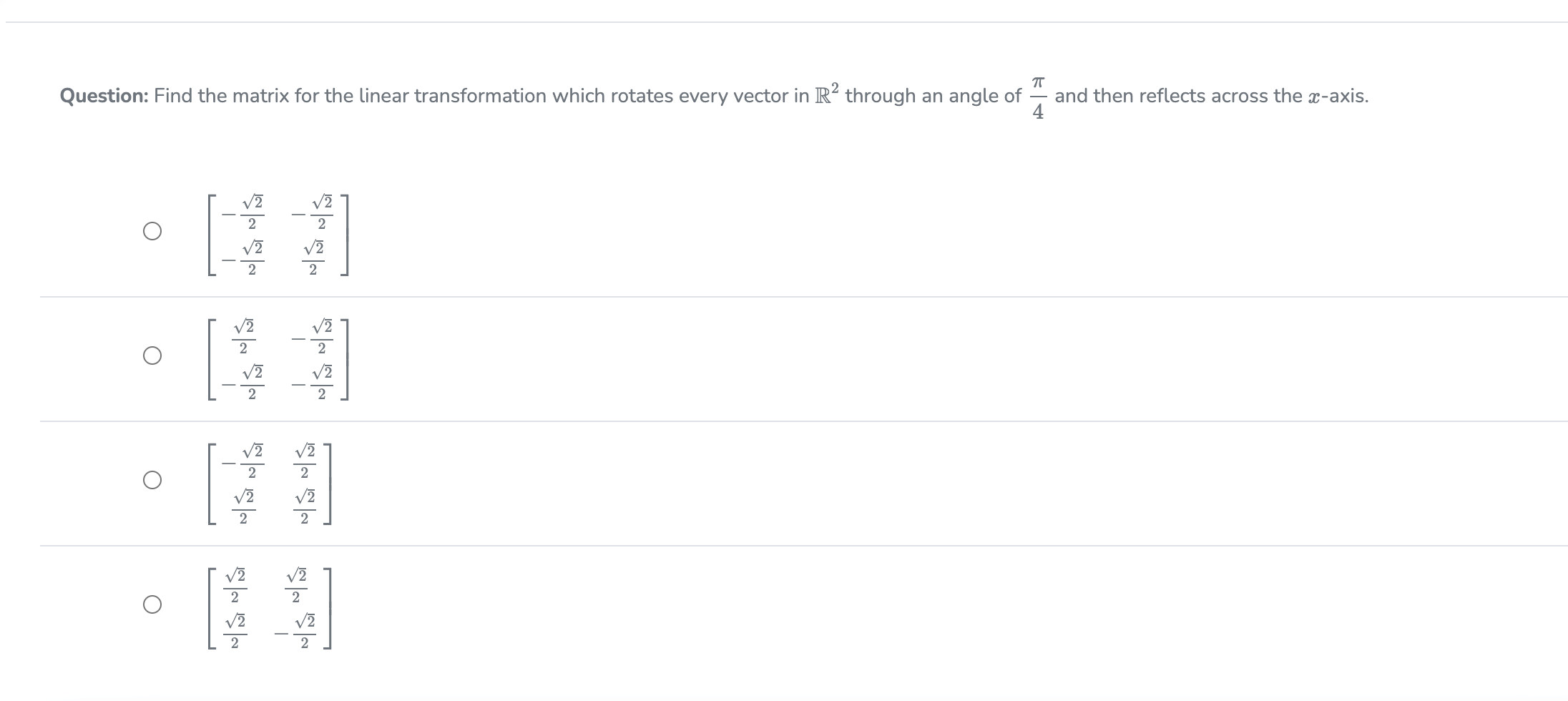Select the second answer option radio button
The image size is (1568, 701).
151,355
